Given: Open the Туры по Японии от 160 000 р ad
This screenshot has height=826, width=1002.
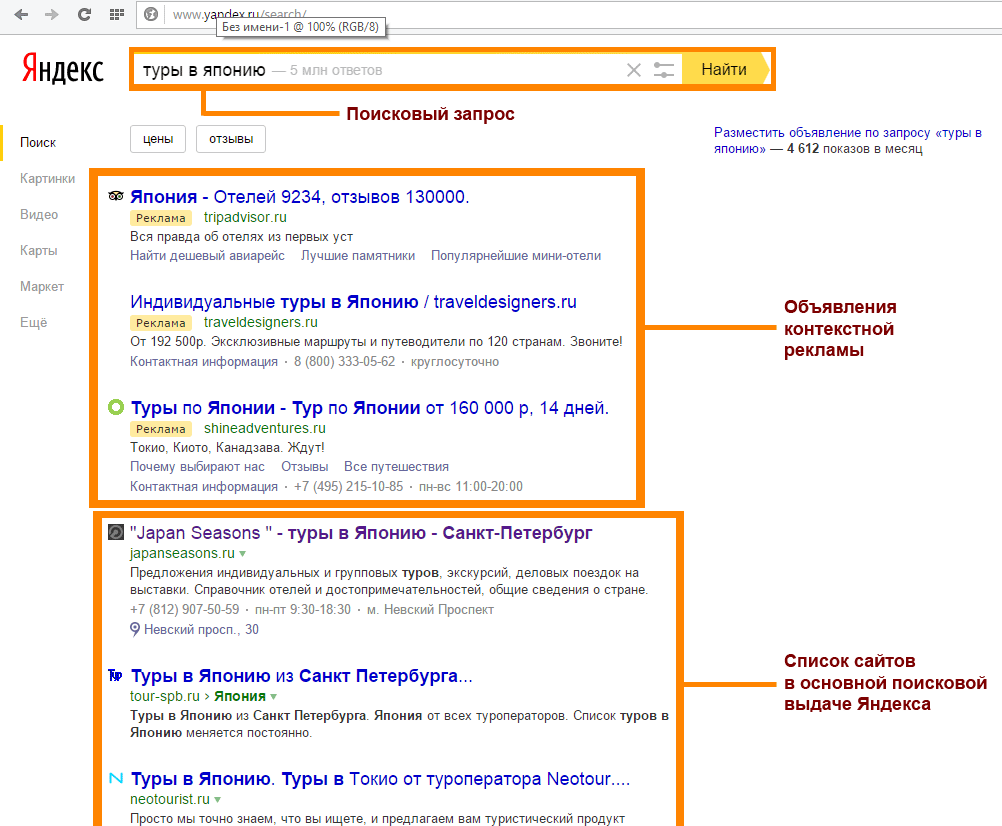Looking at the screenshot, I should 370,408.
